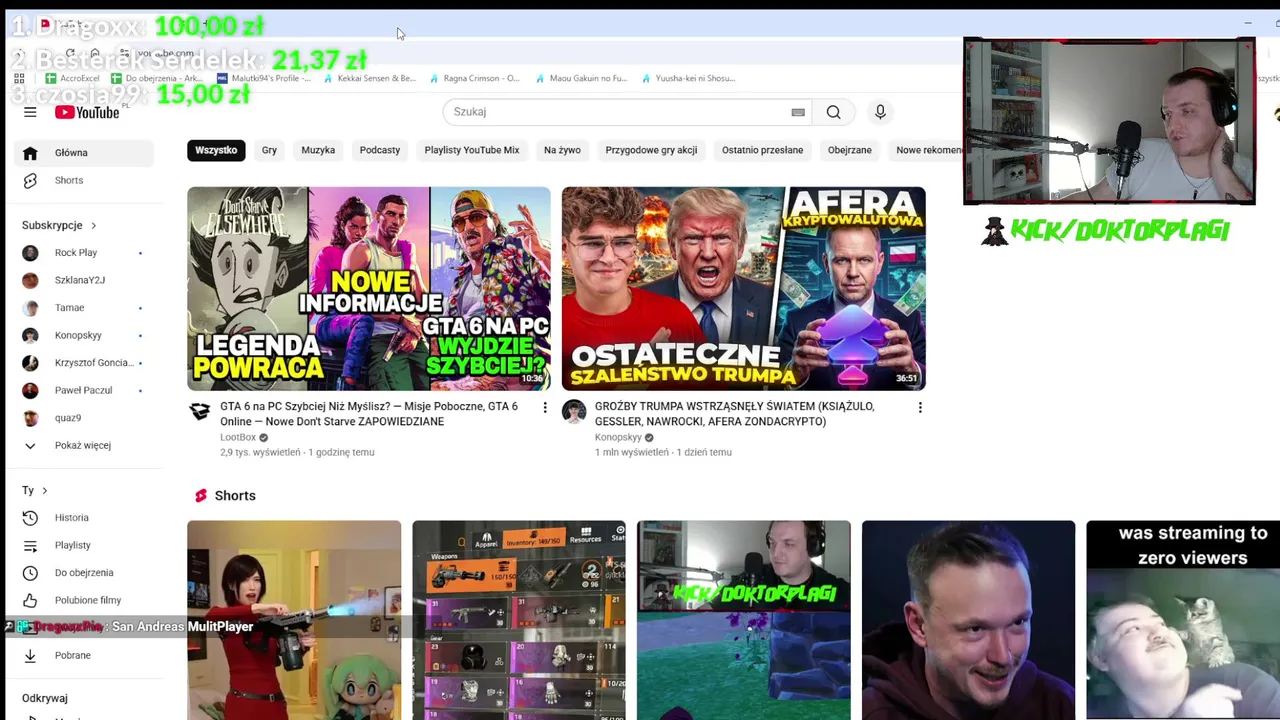Open Konopskyy channel name under video
Screen dimensions: 1280x720
[618, 437]
